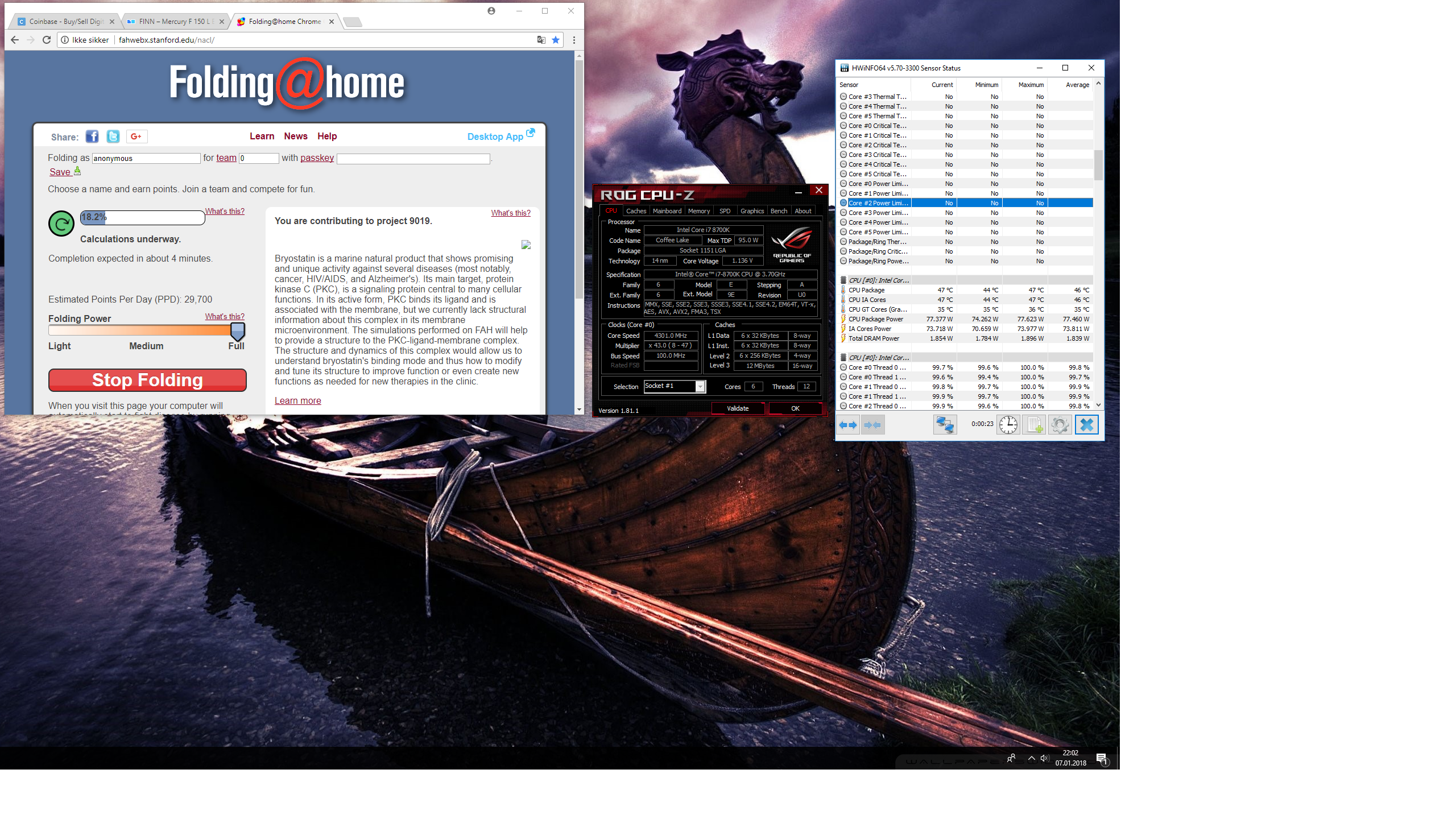This screenshot has width=1456, height=819.
Task: Open the Graphics tab in CPU-Z
Action: pyautogui.click(x=752, y=211)
